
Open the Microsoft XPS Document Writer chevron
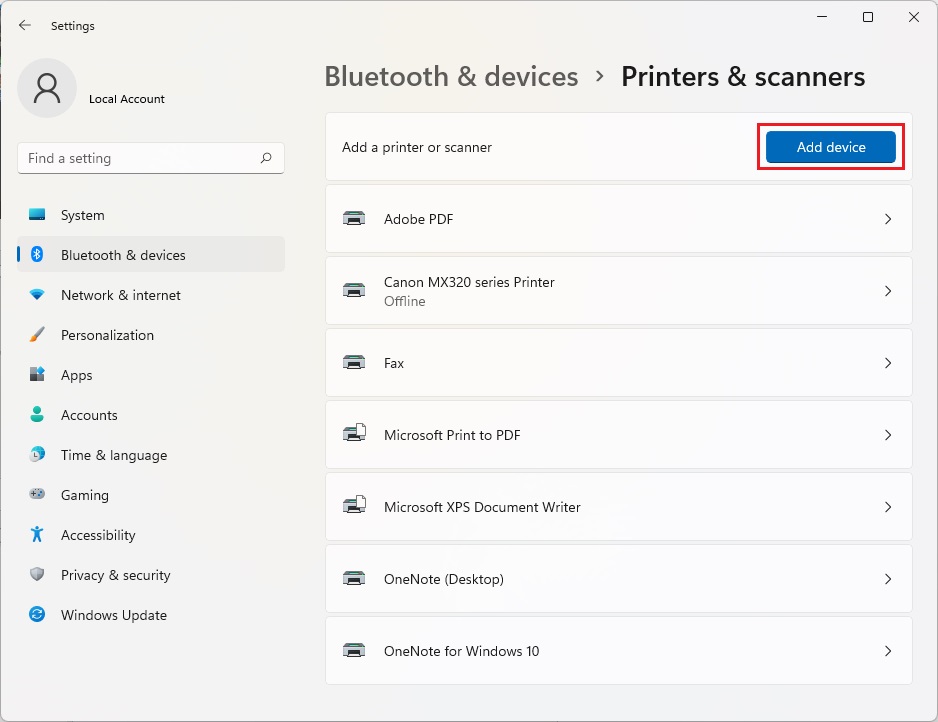pyautogui.click(x=887, y=507)
